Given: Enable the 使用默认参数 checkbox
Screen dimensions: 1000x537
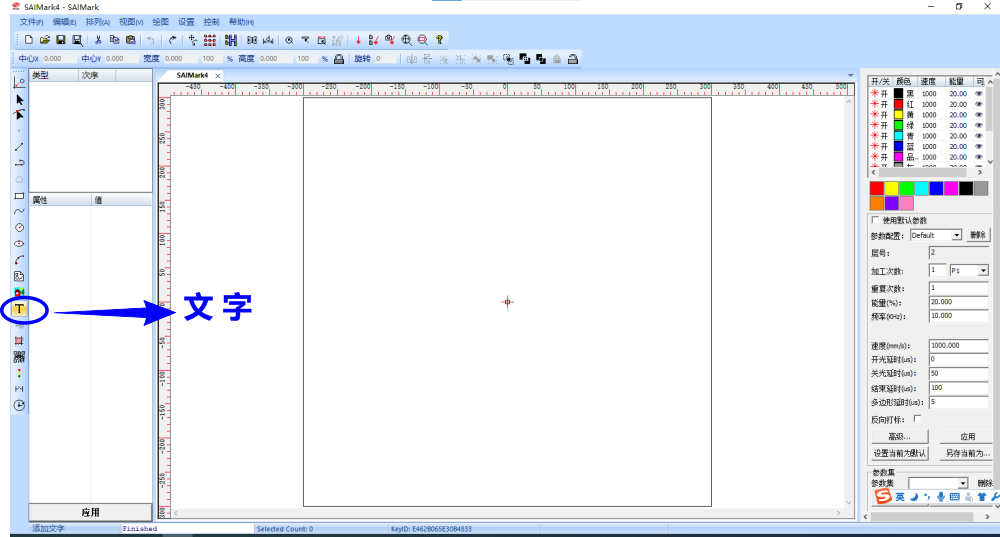Looking at the screenshot, I should tap(876, 220).
